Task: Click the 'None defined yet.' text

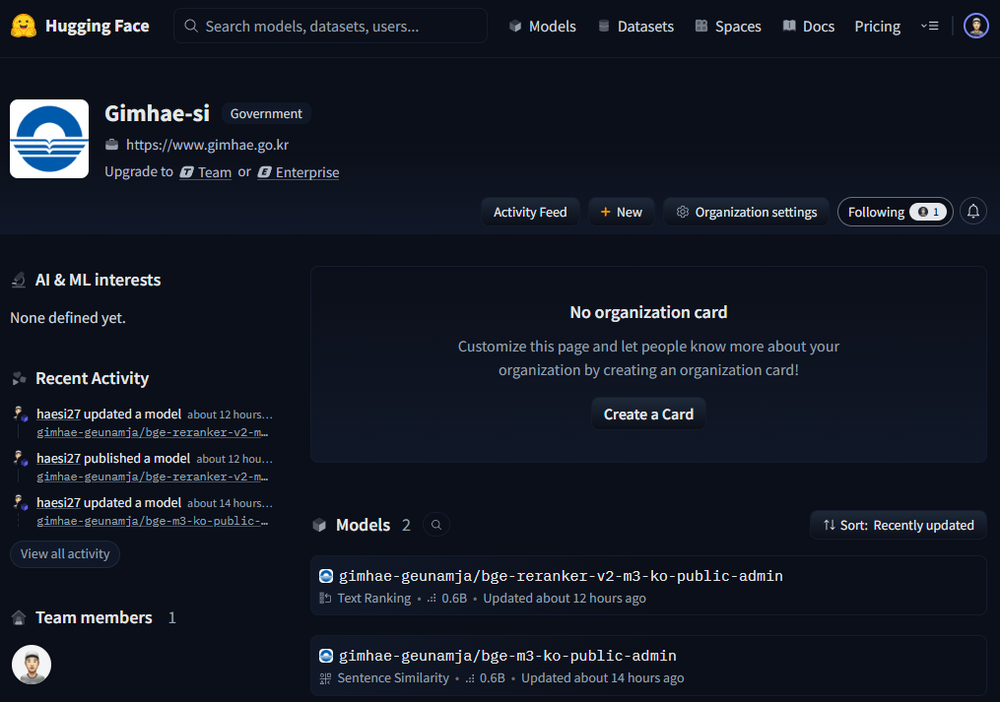Action: pos(68,318)
